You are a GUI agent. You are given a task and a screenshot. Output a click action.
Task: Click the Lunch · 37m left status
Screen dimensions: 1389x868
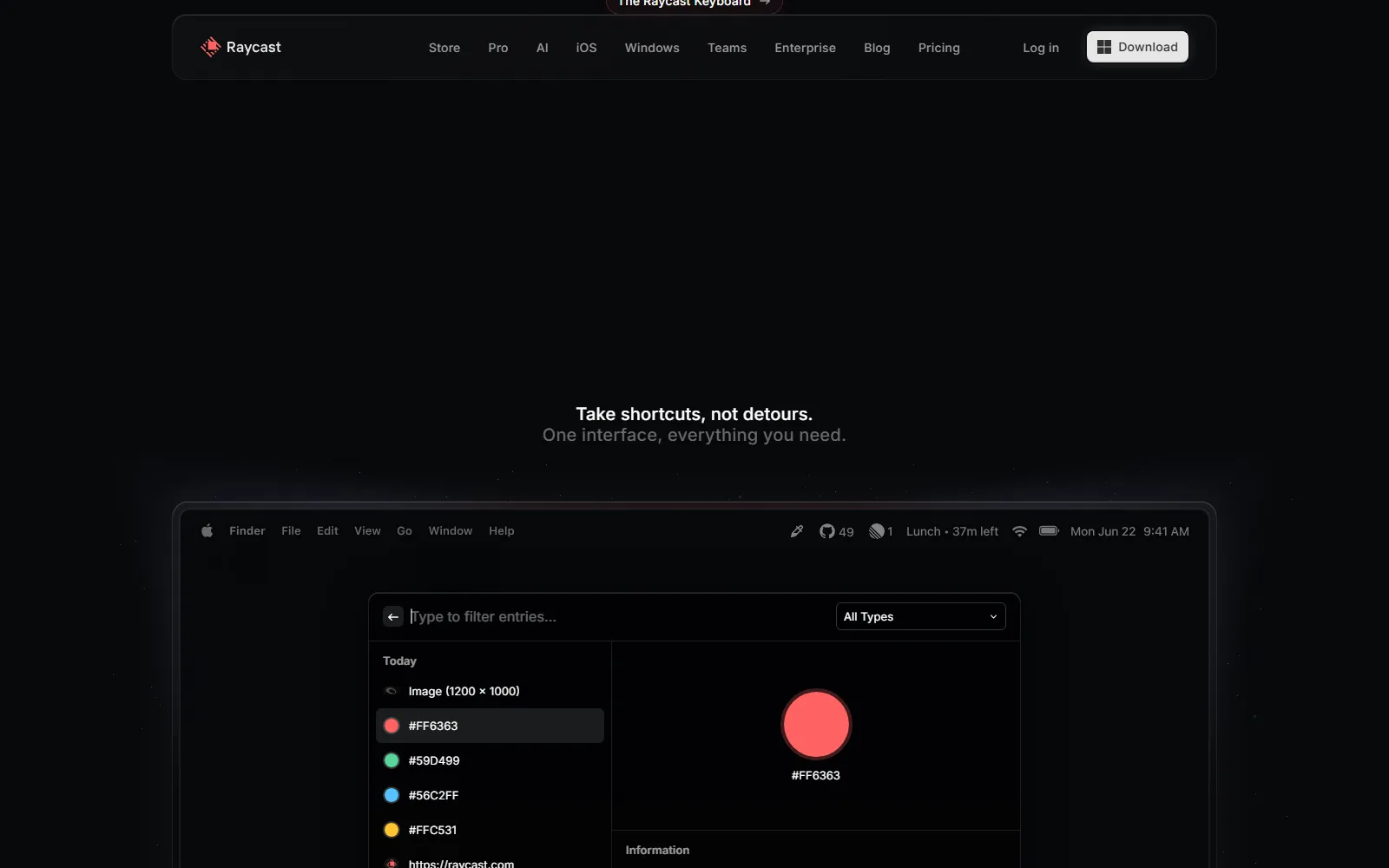952,531
